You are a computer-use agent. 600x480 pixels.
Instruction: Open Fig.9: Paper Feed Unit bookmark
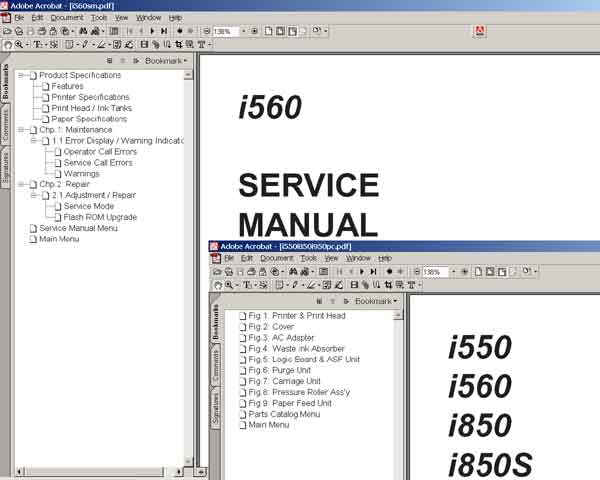click(290, 403)
